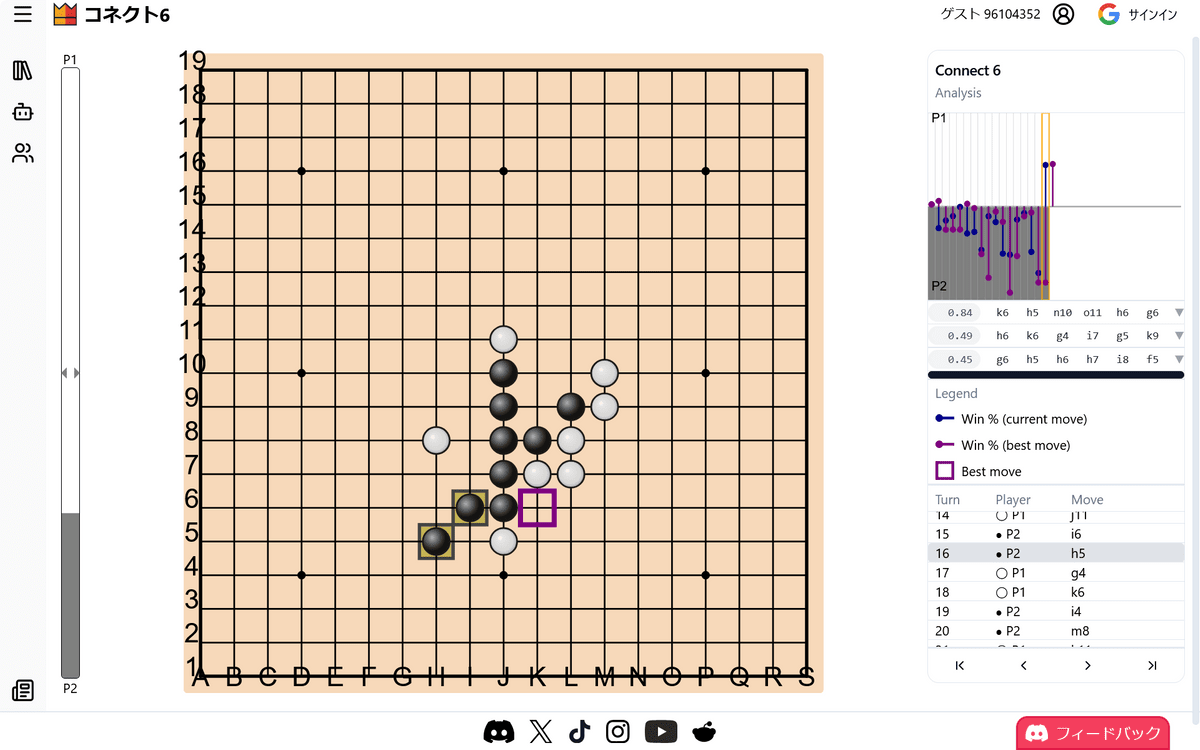Open the players icon in sidebar
This screenshot has height=750, width=1200.
22,153
